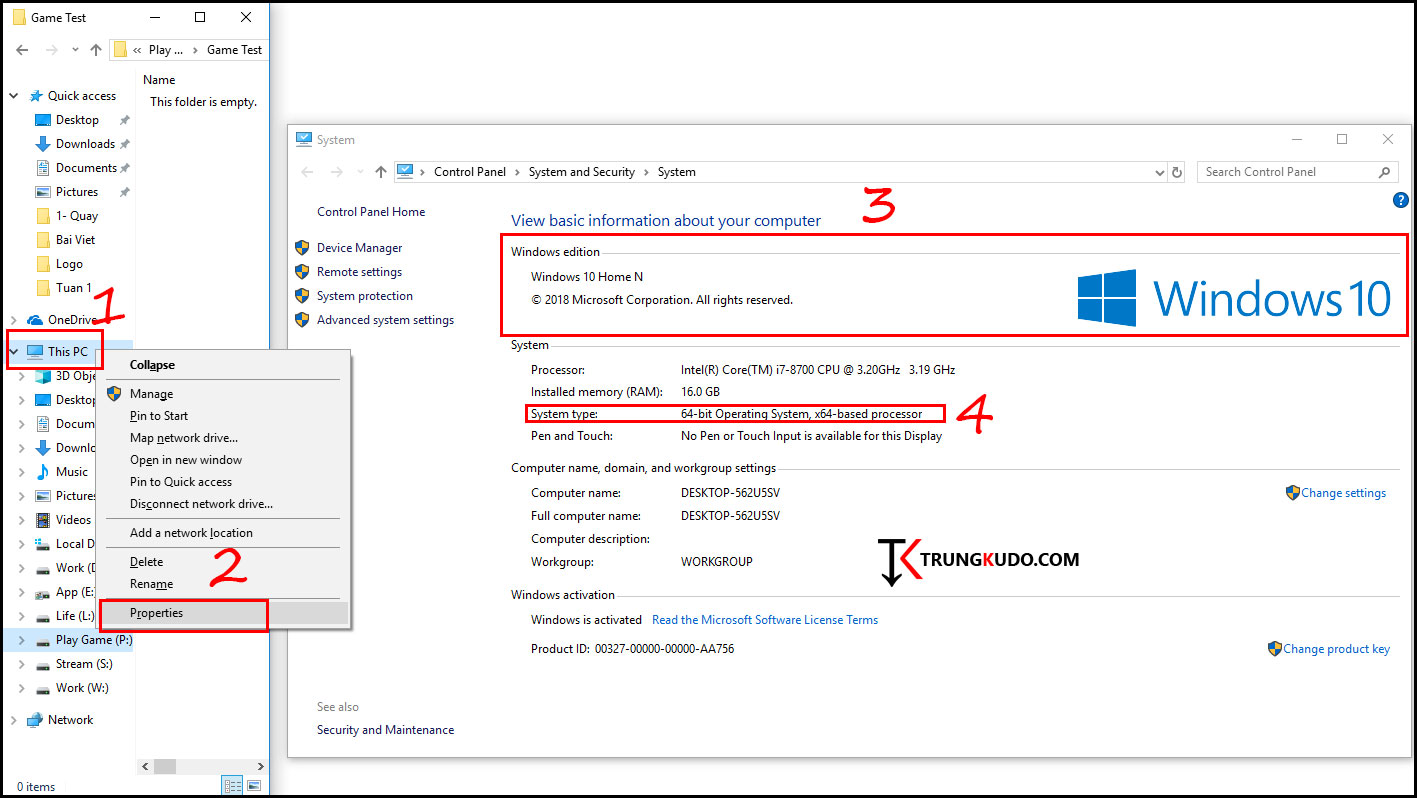Choose Map network drive...

tap(223, 438)
